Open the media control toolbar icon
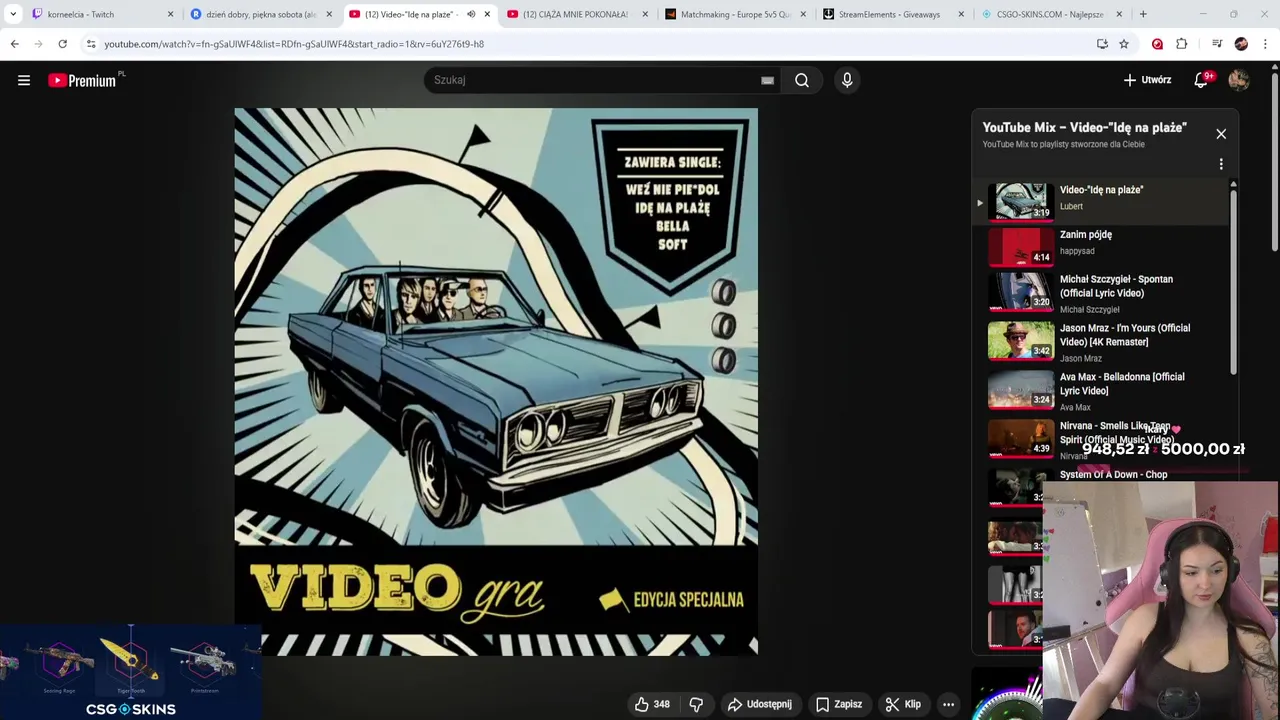 pos(1216,44)
